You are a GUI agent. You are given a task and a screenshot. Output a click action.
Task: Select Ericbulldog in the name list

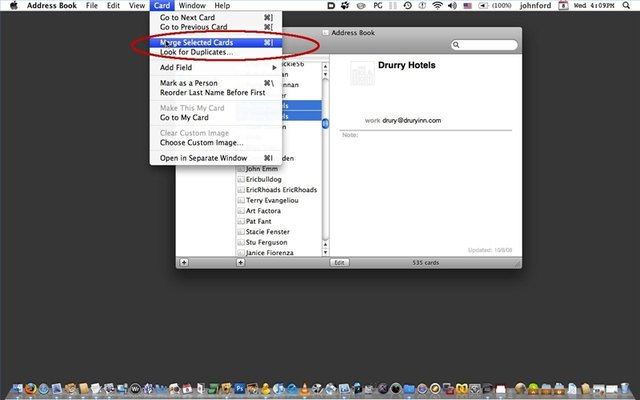click(264, 179)
